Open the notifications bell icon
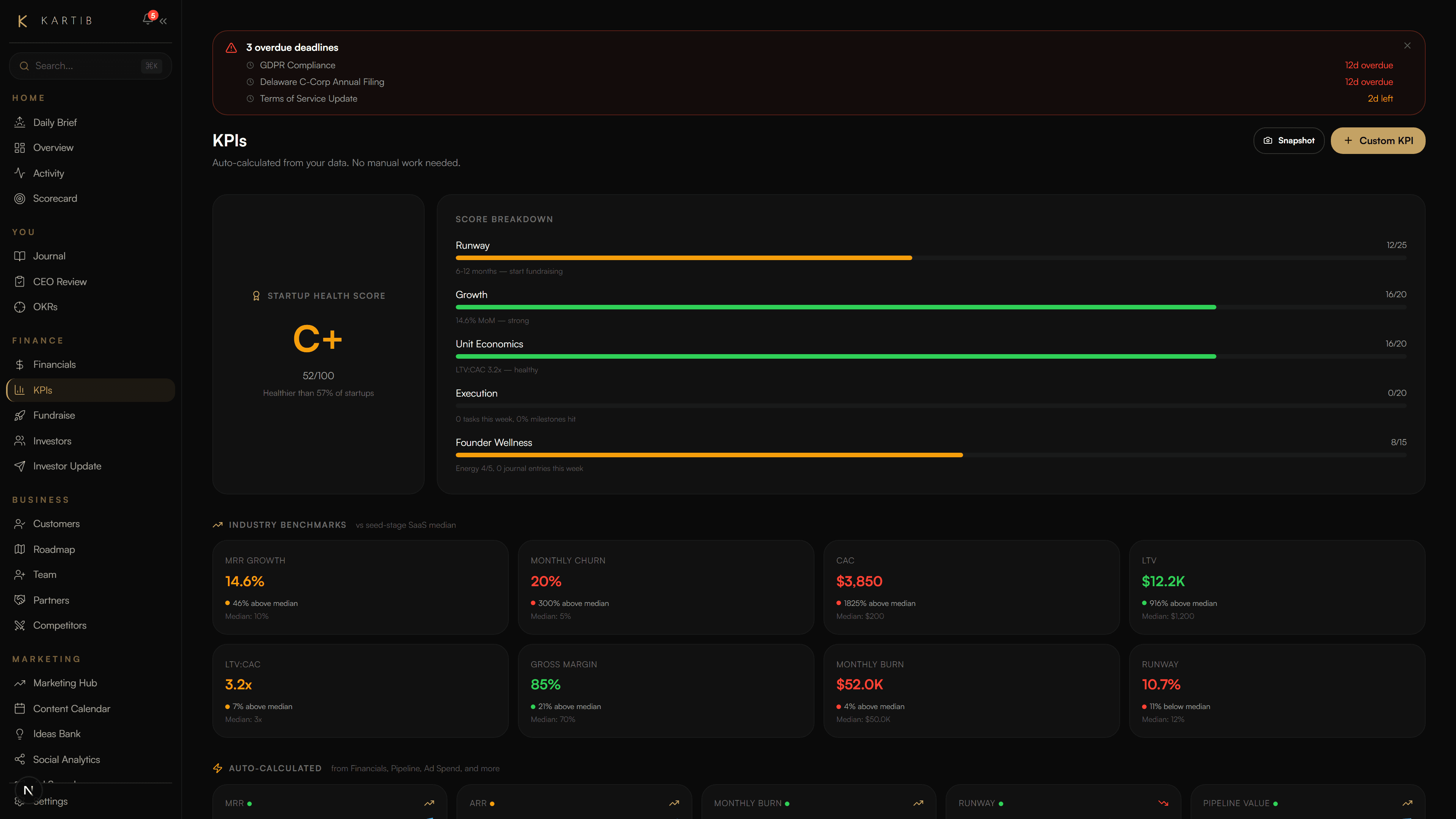The width and height of the screenshot is (1456, 819). (x=147, y=20)
